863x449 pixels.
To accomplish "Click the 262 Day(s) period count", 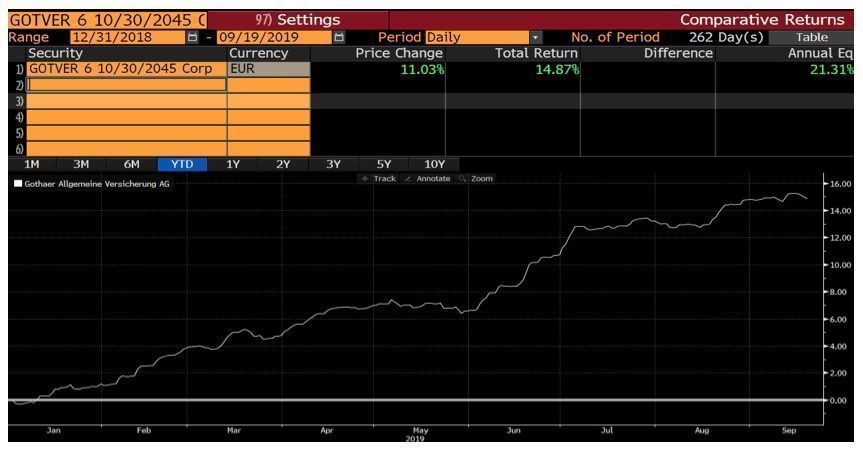I will coord(727,37).
